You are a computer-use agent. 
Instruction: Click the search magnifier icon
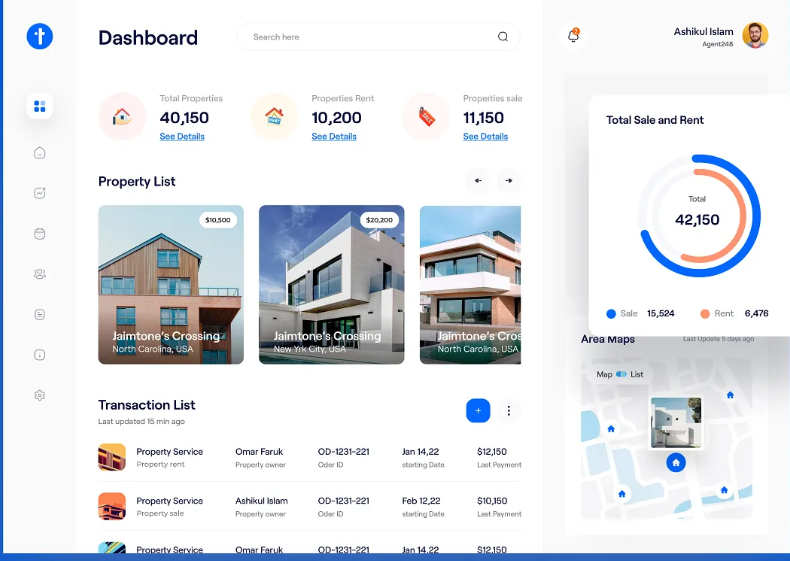coord(503,36)
